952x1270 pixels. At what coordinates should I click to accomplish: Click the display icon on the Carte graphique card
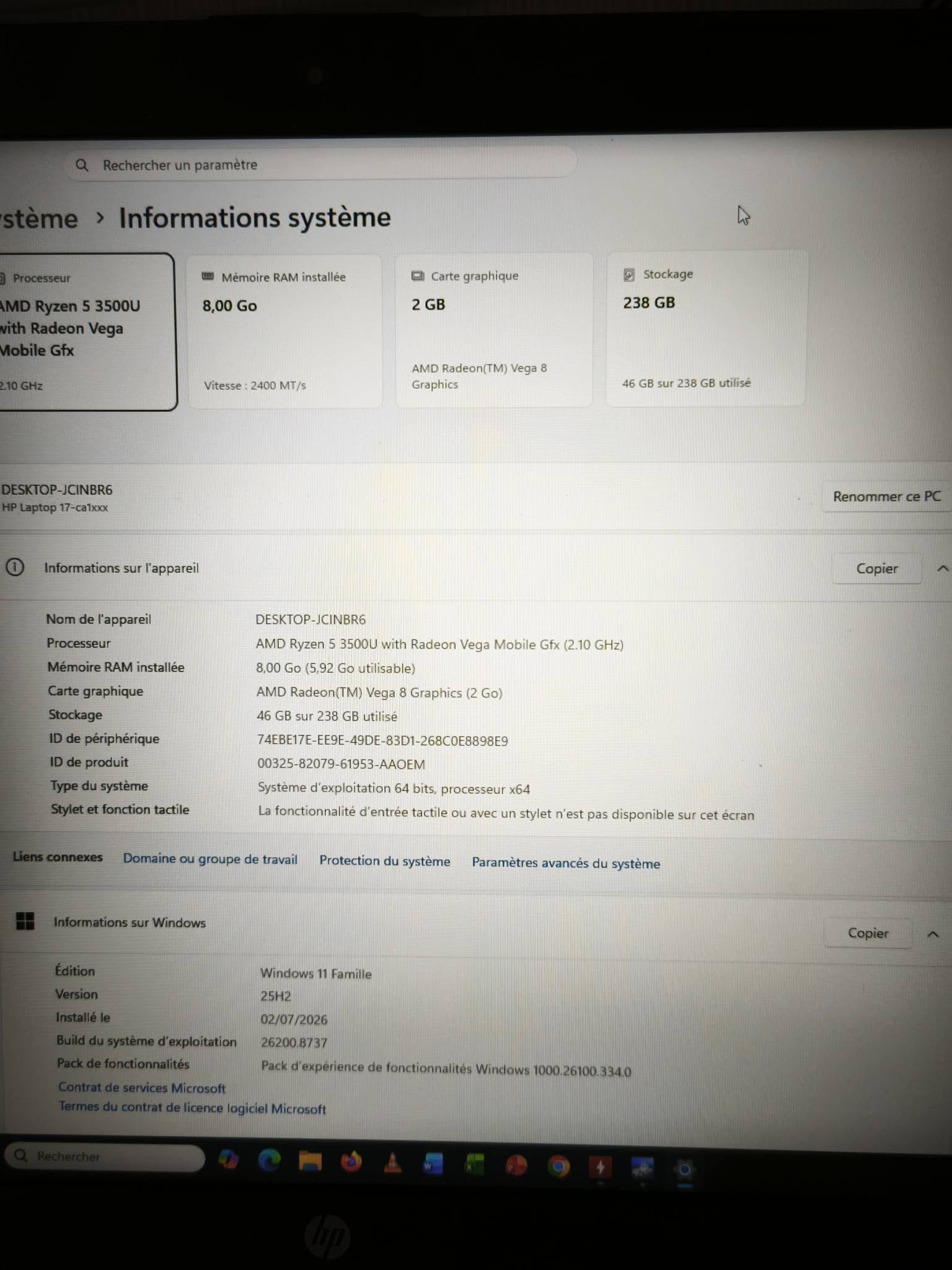[x=418, y=276]
